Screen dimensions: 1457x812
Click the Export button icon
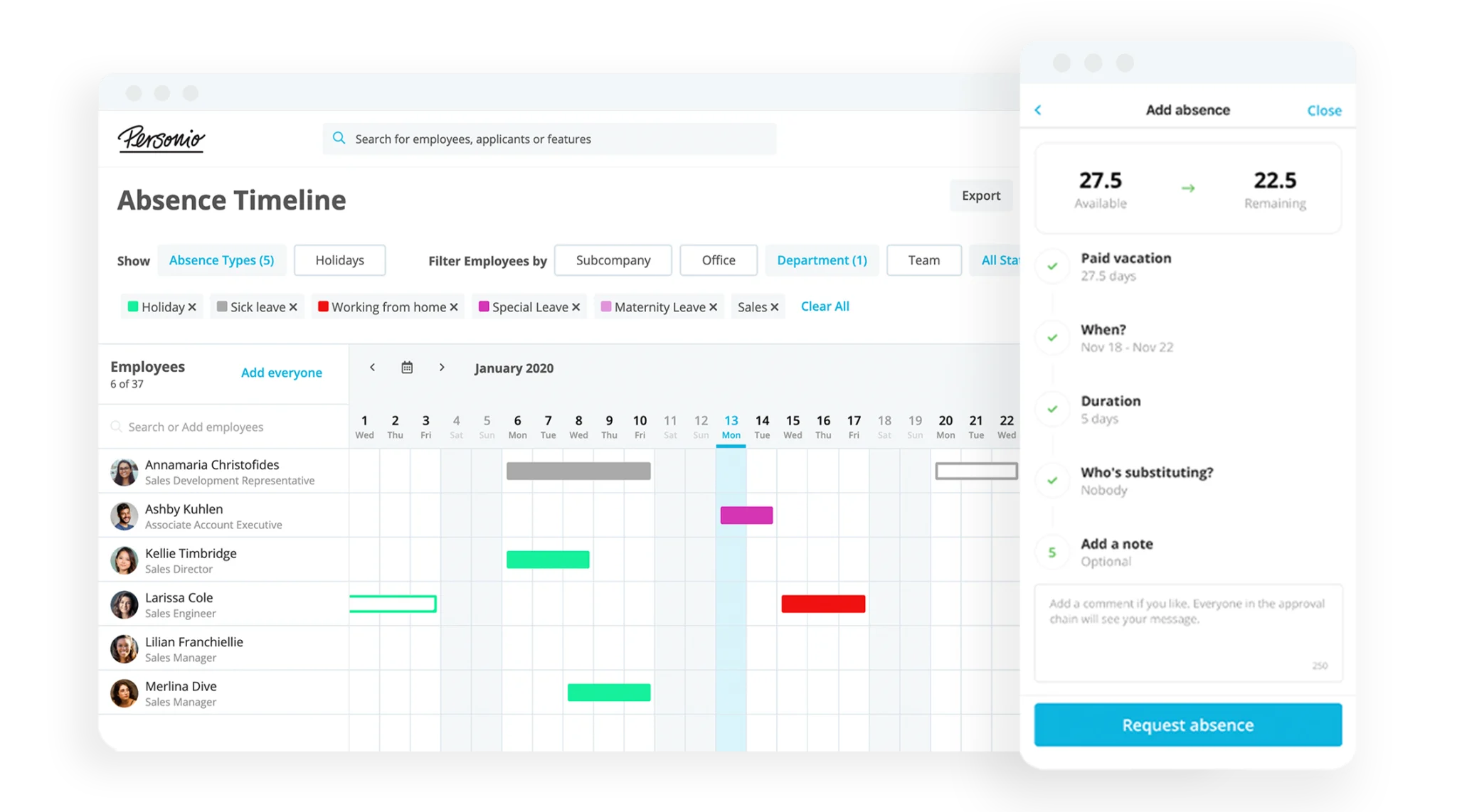[980, 195]
